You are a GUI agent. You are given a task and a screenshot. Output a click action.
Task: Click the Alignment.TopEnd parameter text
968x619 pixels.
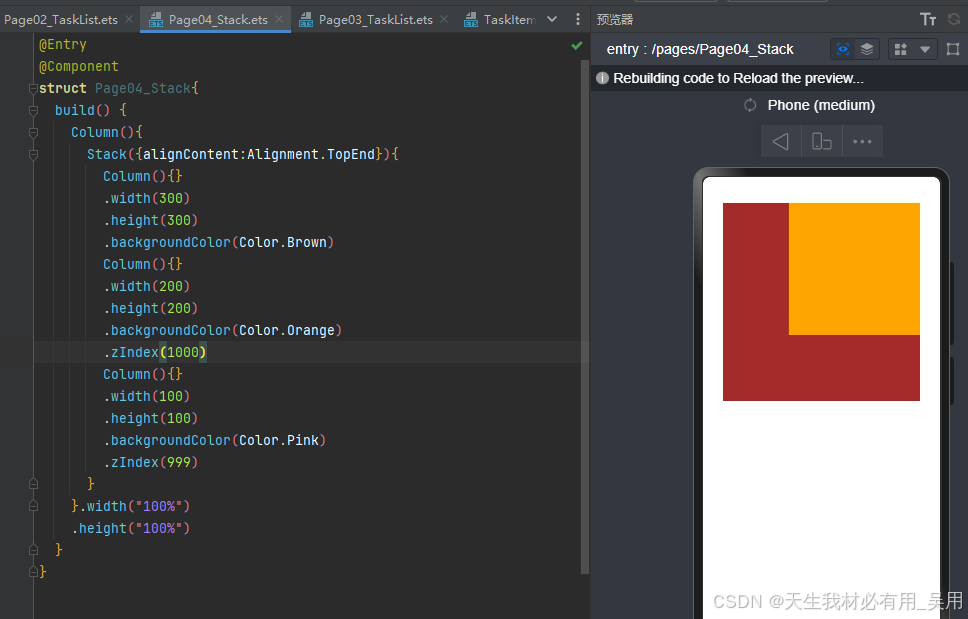311,154
